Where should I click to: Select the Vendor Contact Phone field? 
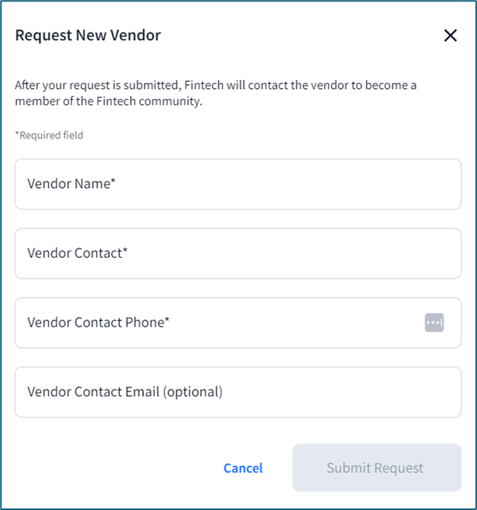tap(238, 323)
